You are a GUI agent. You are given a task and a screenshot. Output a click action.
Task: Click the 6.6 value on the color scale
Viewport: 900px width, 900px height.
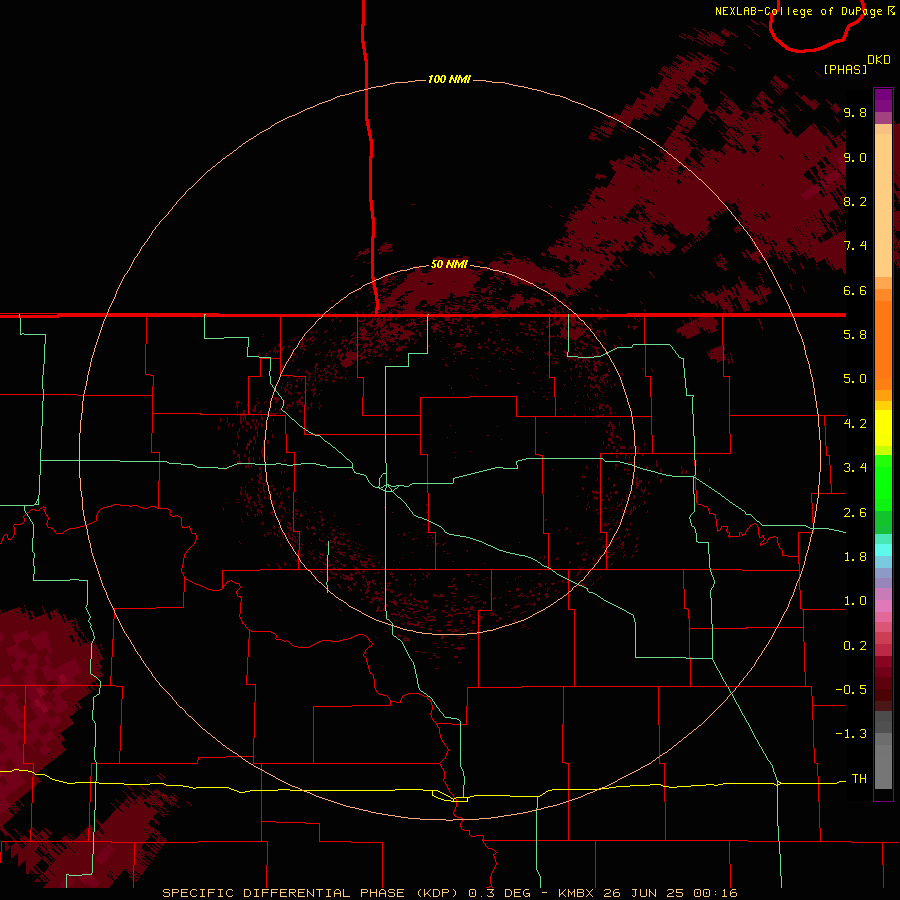pyautogui.click(x=855, y=290)
